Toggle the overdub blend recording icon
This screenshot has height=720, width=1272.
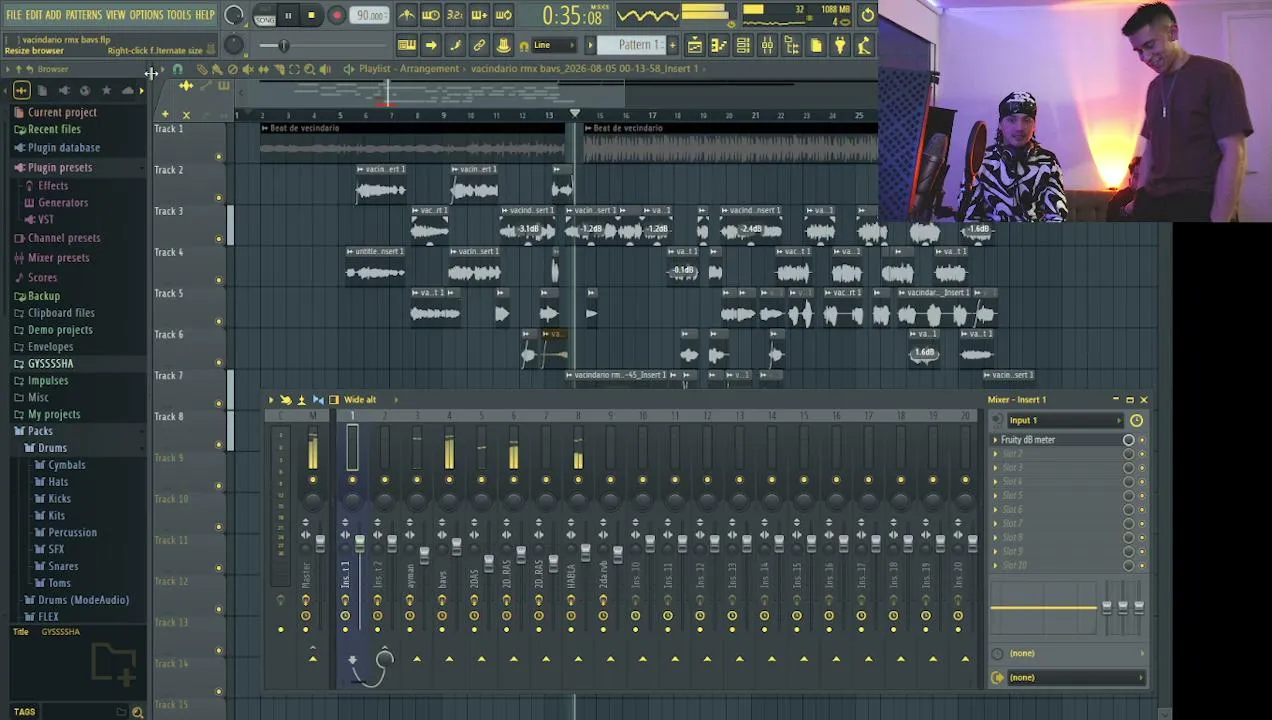[479, 15]
